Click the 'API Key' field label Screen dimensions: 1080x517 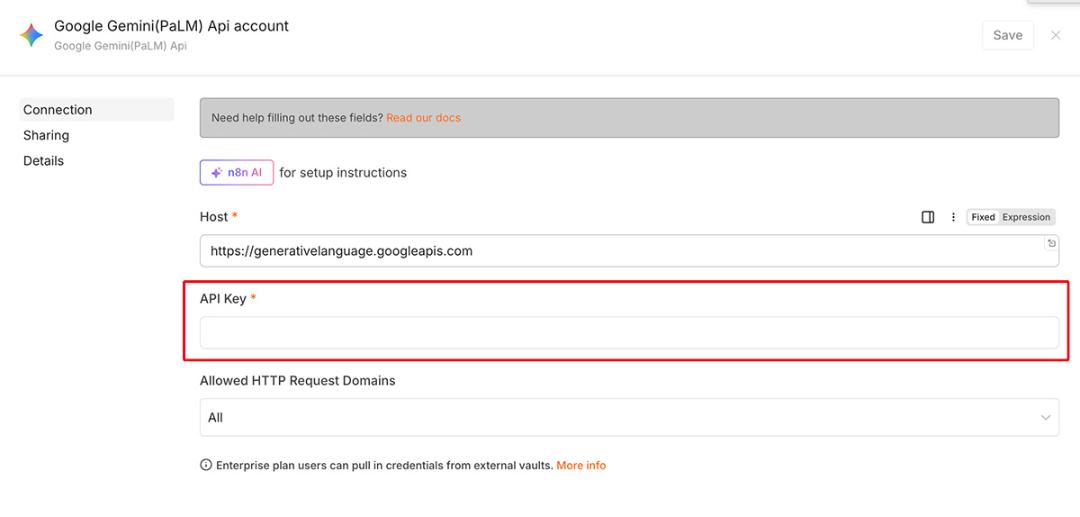coord(223,299)
